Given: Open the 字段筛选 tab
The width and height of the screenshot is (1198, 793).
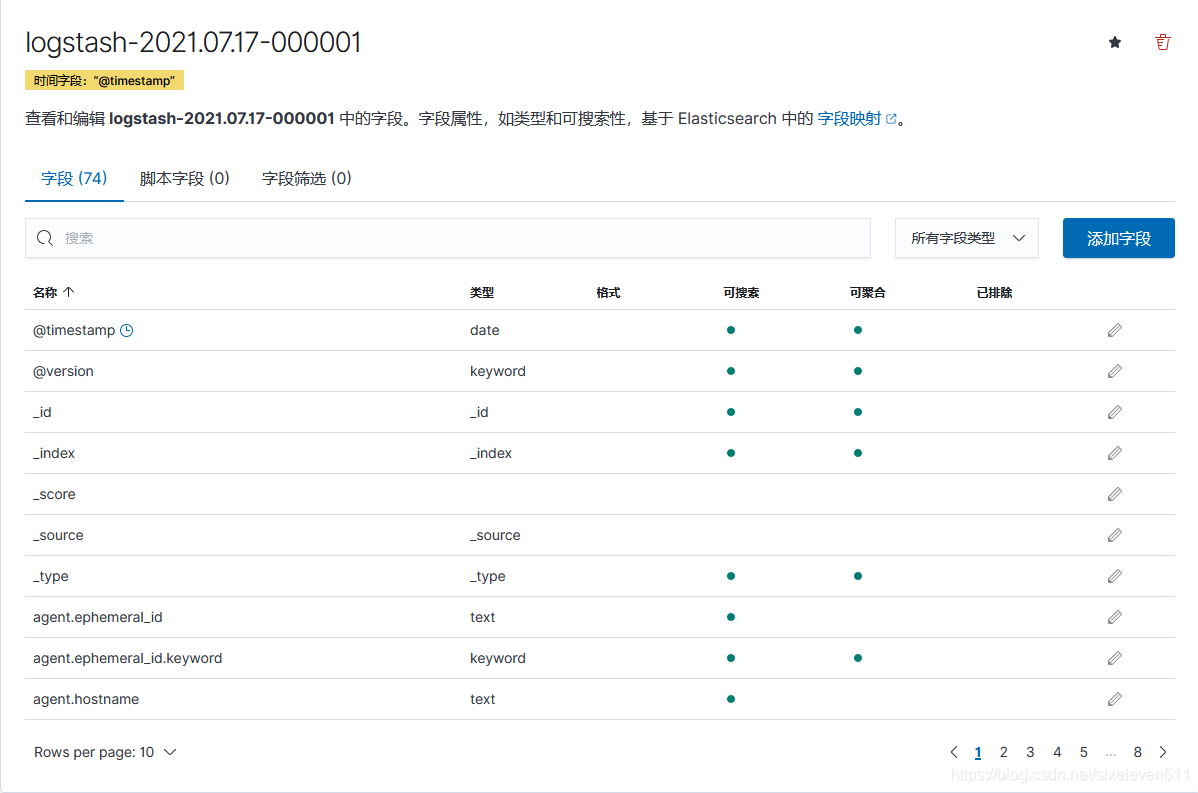Looking at the screenshot, I should click(304, 177).
